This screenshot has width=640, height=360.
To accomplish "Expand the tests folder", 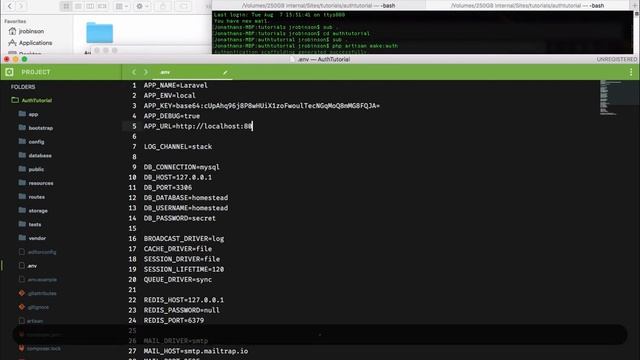I will (30, 224).
